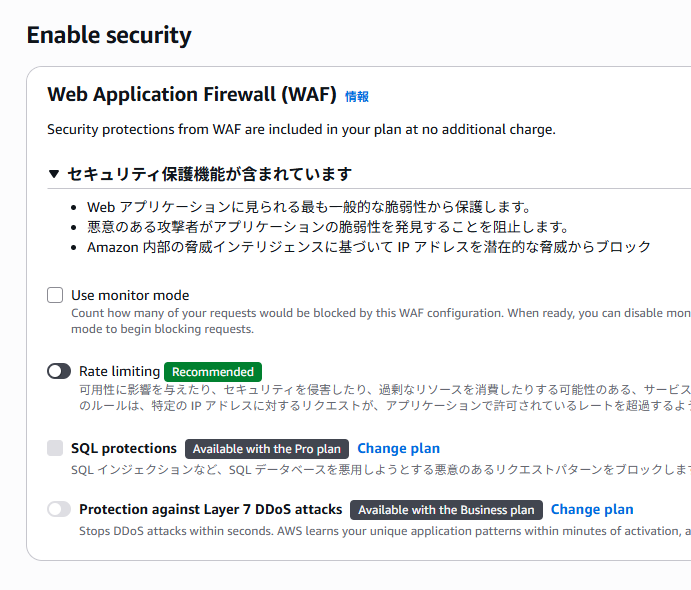The image size is (691, 590).
Task: Click the Use monitor mode label text
Action: (130, 295)
